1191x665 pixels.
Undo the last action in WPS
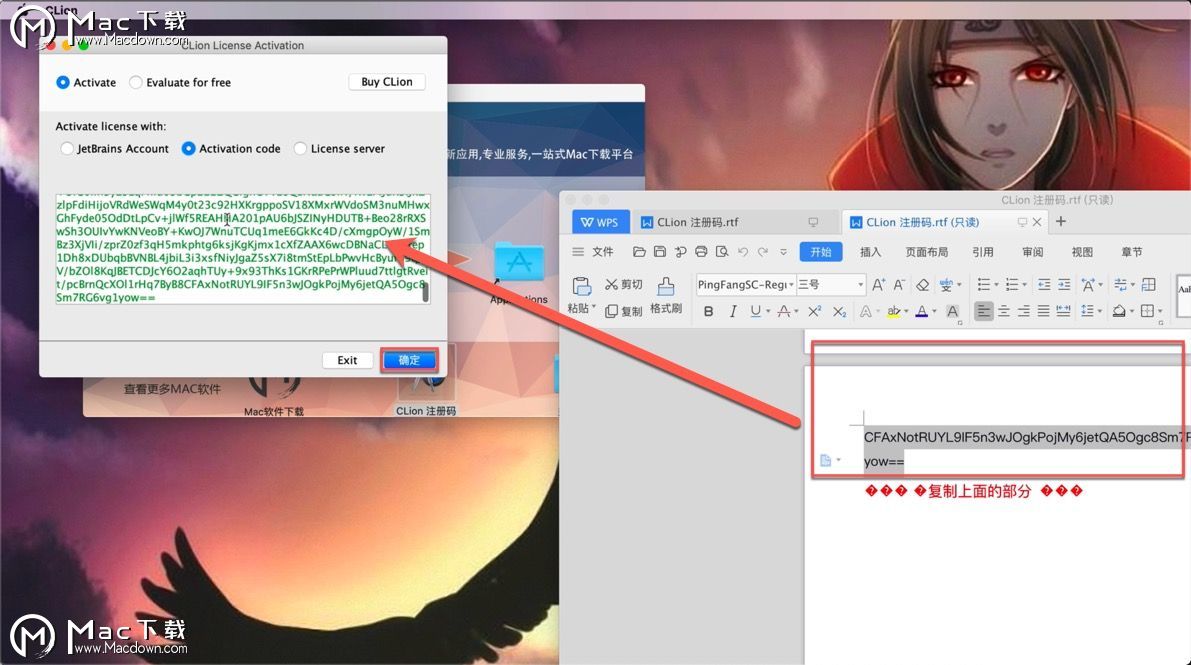pyautogui.click(x=743, y=252)
